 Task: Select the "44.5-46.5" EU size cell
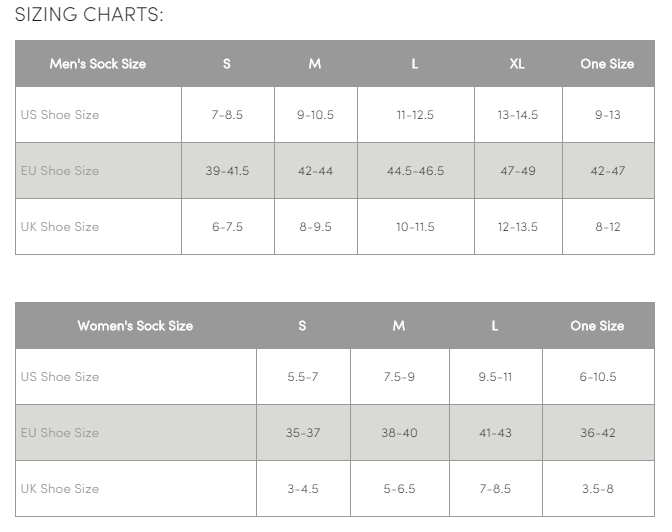point(415,171)
